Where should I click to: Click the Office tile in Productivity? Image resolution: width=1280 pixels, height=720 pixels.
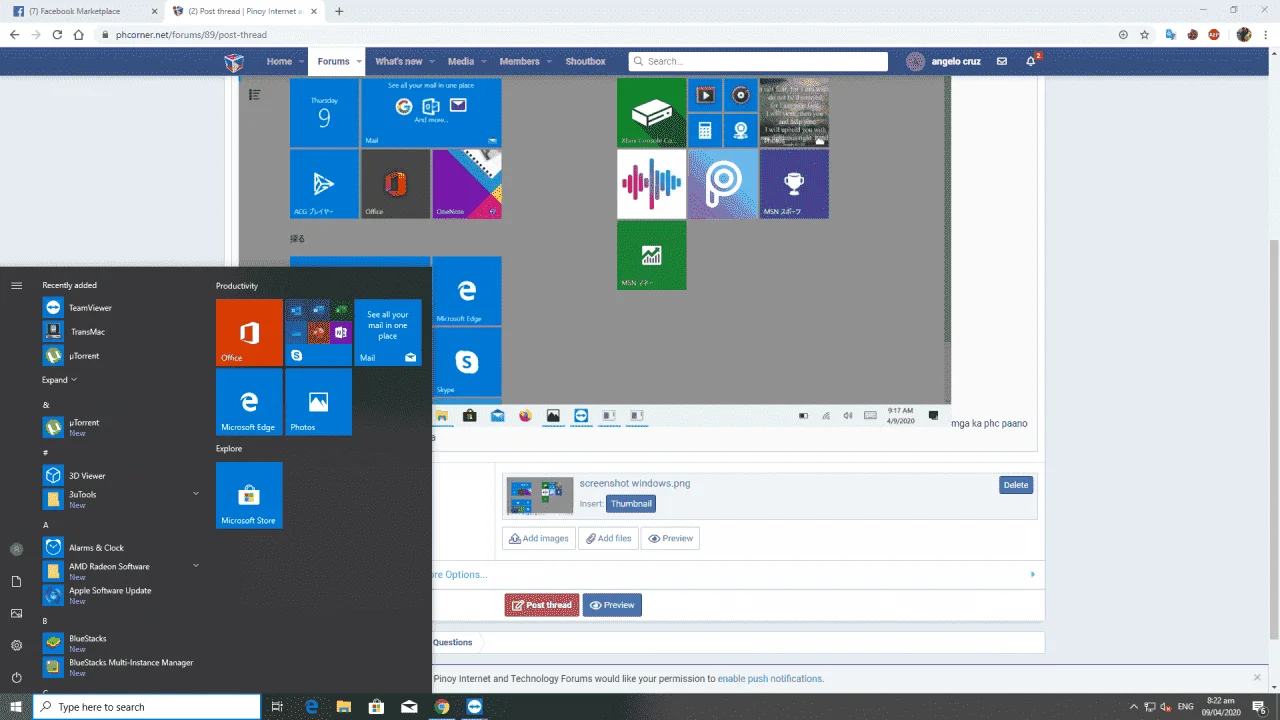pyautogui.click(x=249, y=332)
